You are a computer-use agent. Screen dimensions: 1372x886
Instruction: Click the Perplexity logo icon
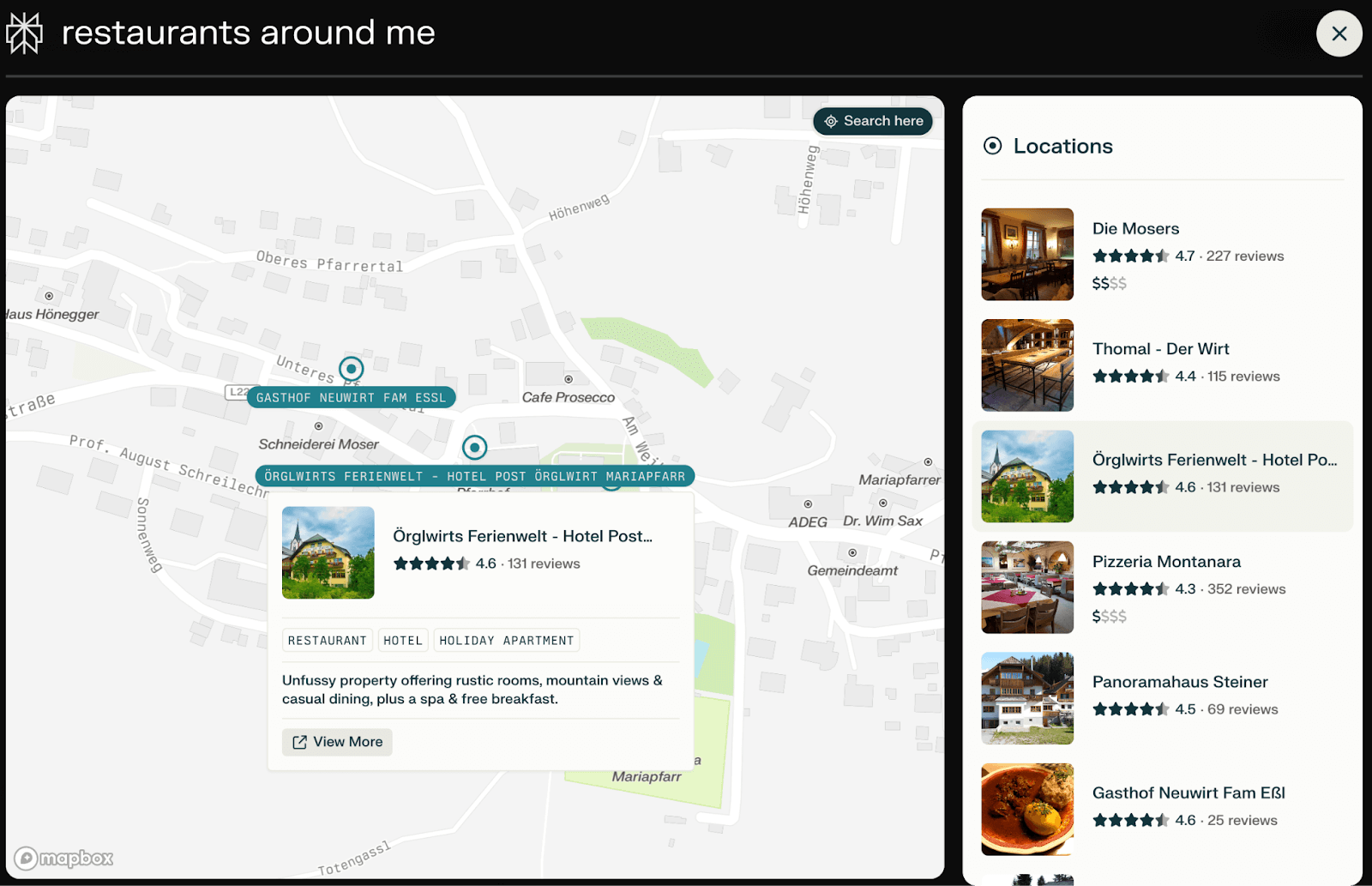click(x=24, y=33)
